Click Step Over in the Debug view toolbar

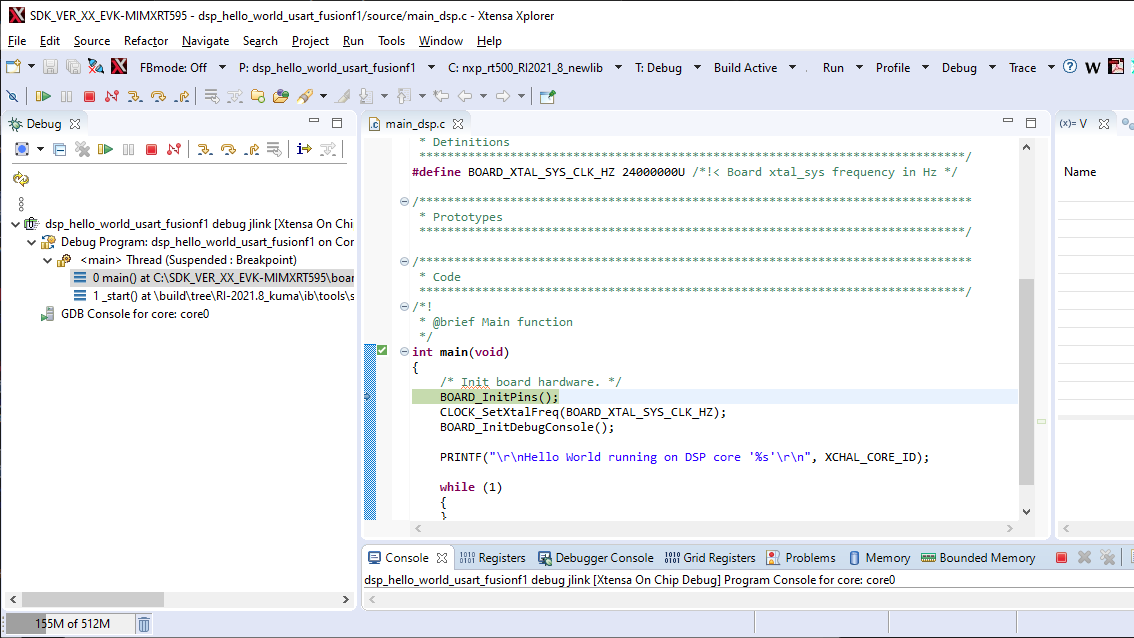pyautogui.click(x=228, y=149)
